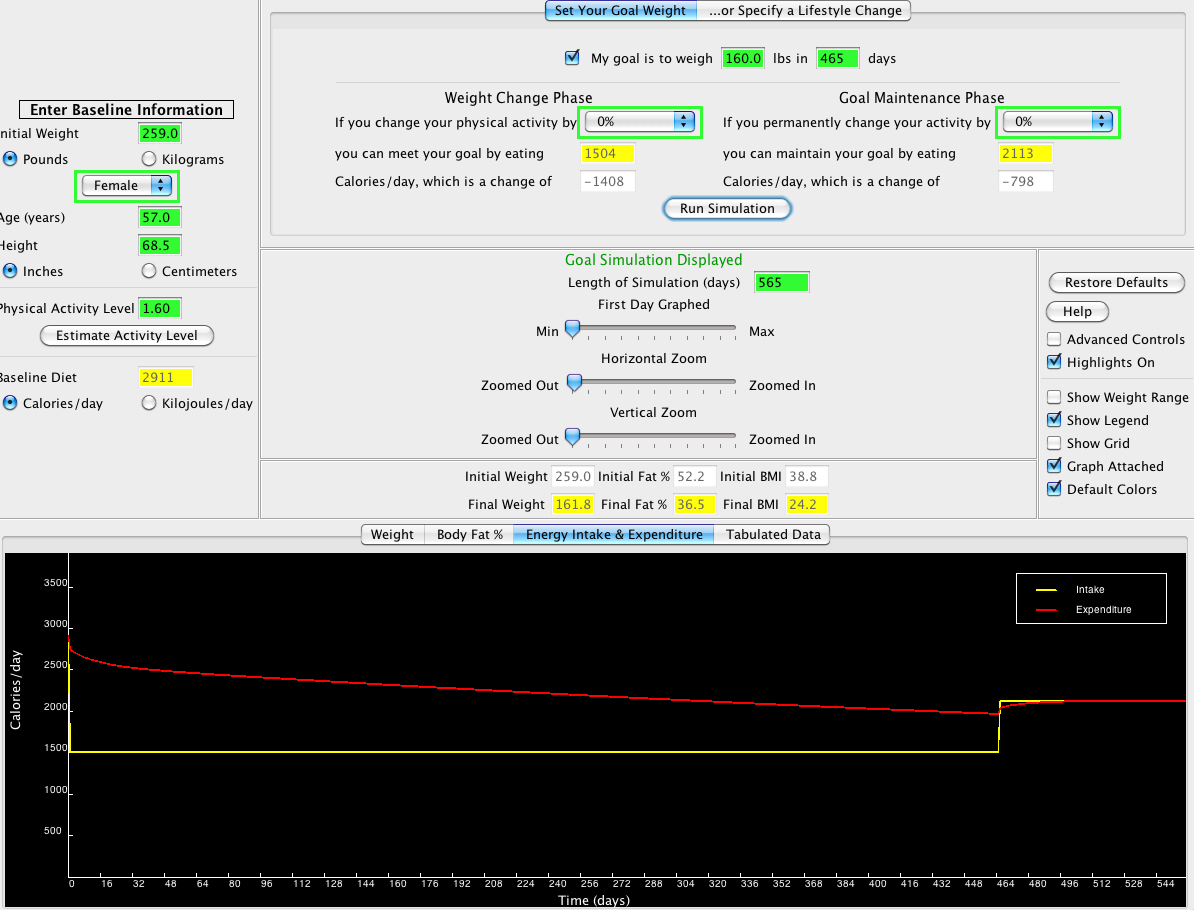Image resolution: width=1194 pixels, height=910 pixels.
Task: Select the Calories/day radio button
Action: (x=10, y=404)
